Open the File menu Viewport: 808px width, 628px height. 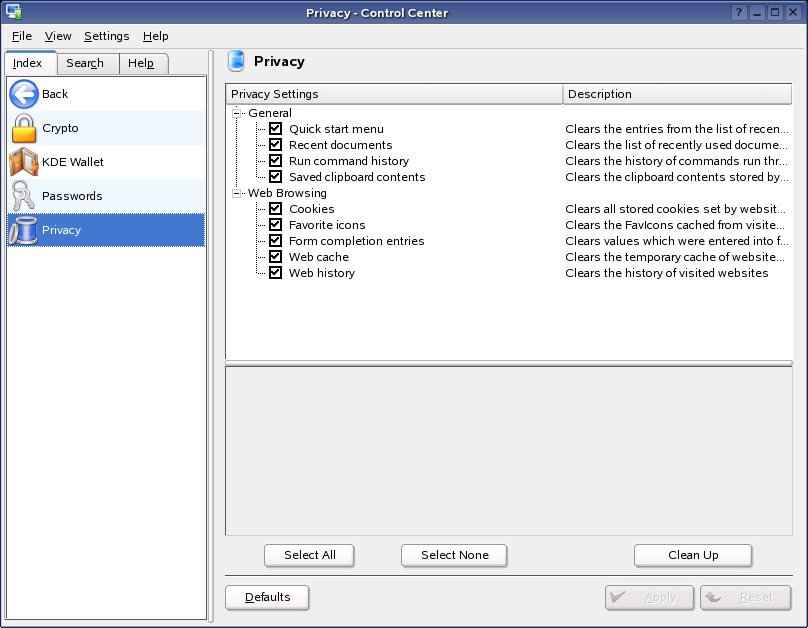[22, 36]
